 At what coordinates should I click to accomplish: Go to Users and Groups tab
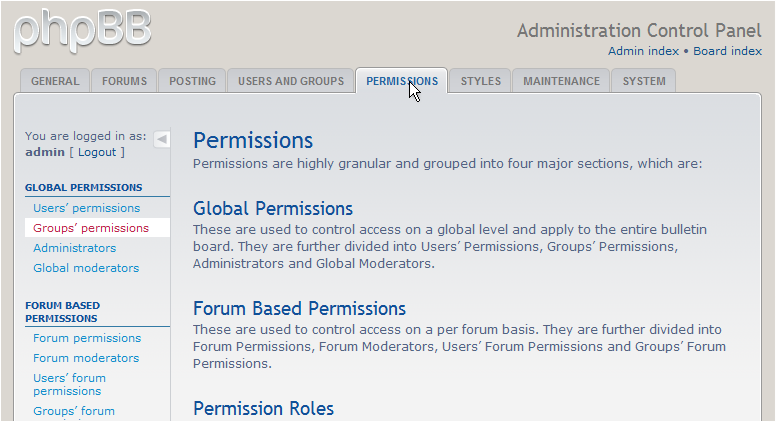(x=291, y=81)
